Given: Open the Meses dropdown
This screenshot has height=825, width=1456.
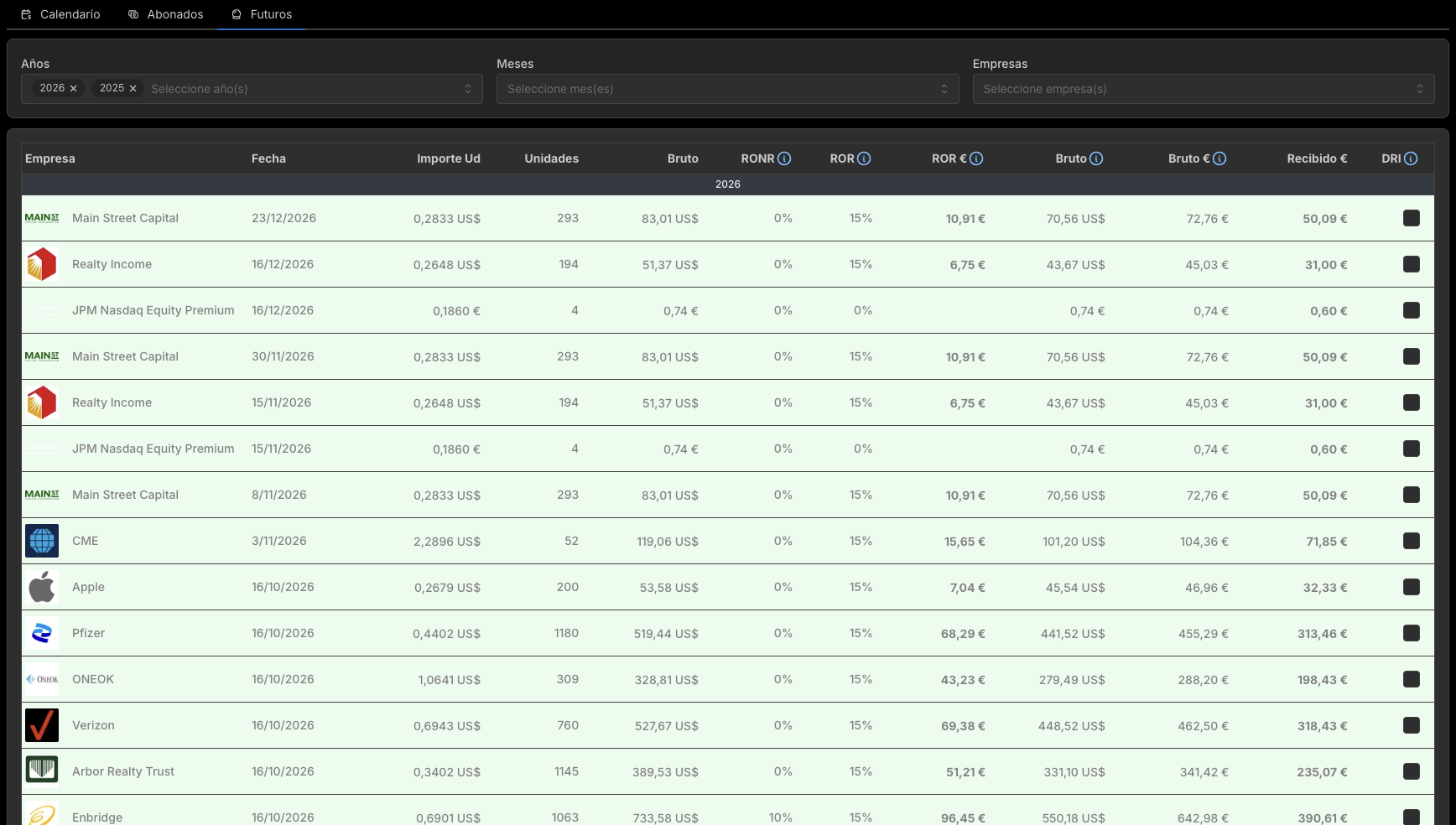Looking at the screenshot, I should pyautogui.click(x=727, y=89).
